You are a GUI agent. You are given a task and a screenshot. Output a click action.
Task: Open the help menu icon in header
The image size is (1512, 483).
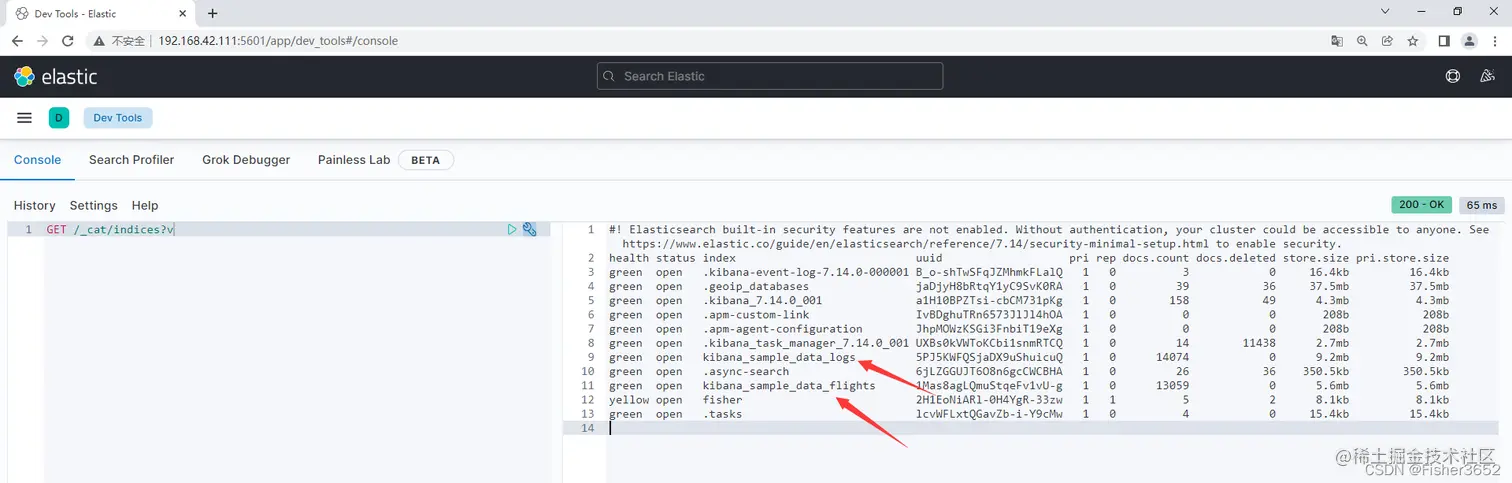point(1453,76)
